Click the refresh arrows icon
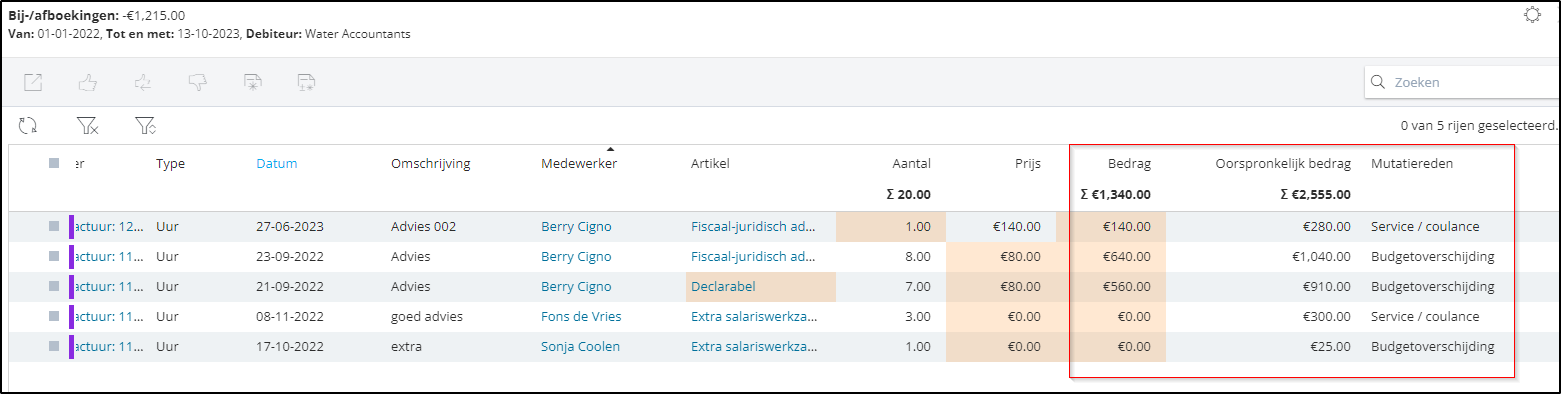Viewport: 1561px width, 394px height. (x=28, y=126)
